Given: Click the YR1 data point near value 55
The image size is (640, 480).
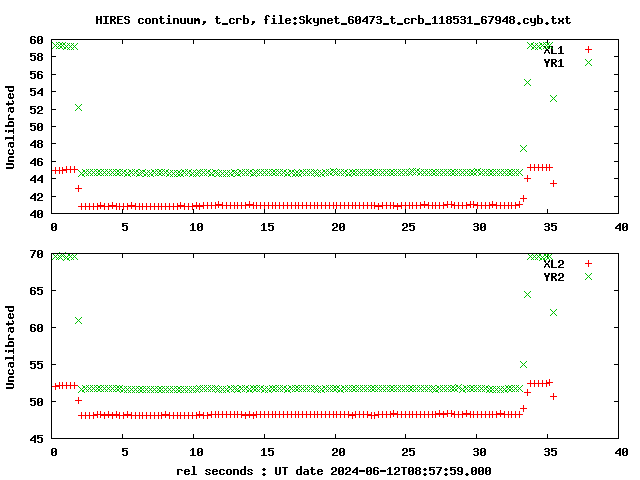Looking at the screenshot, I should click(x=527, y=82).
